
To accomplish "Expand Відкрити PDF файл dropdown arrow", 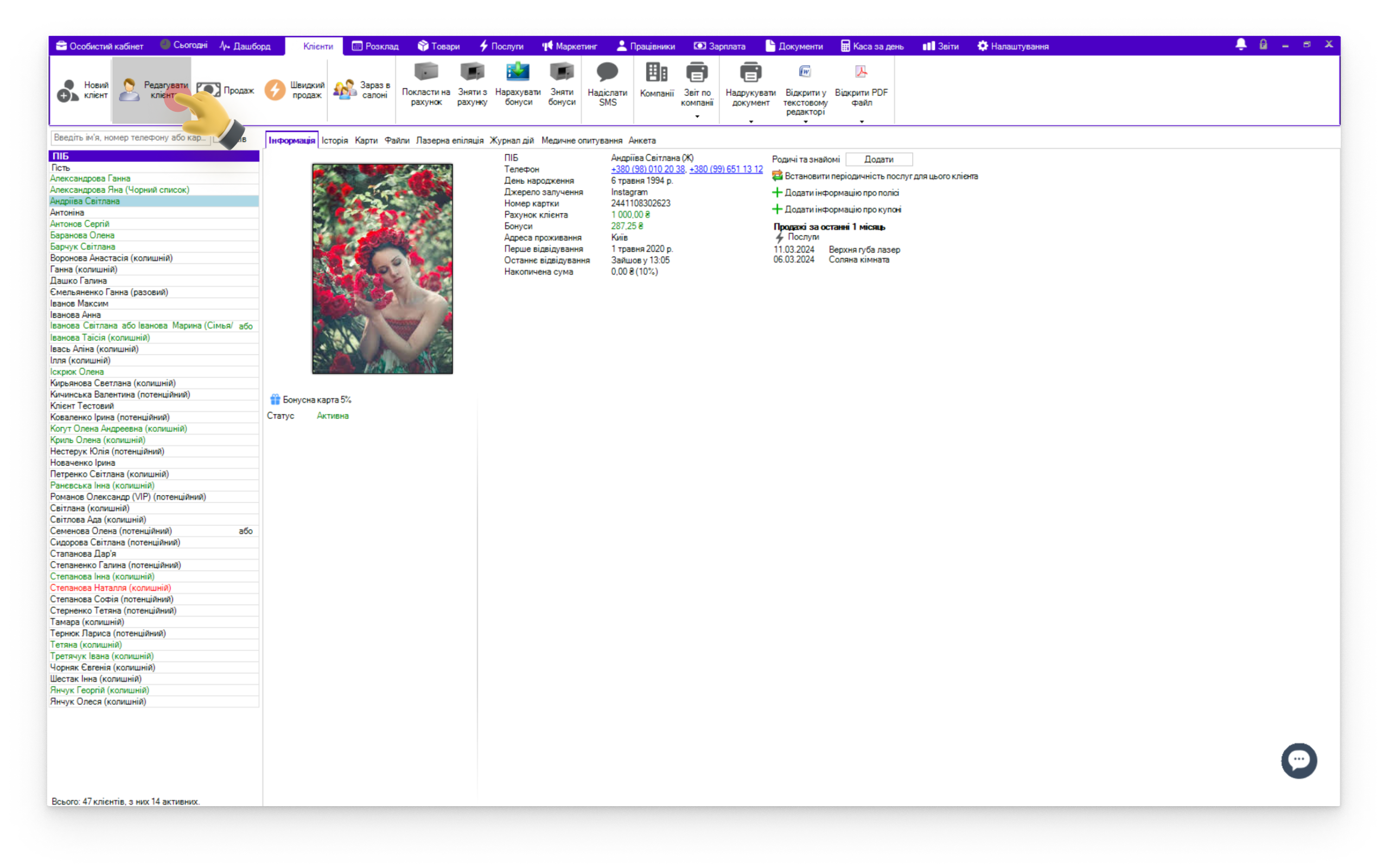I will click(x=862, y=122).
